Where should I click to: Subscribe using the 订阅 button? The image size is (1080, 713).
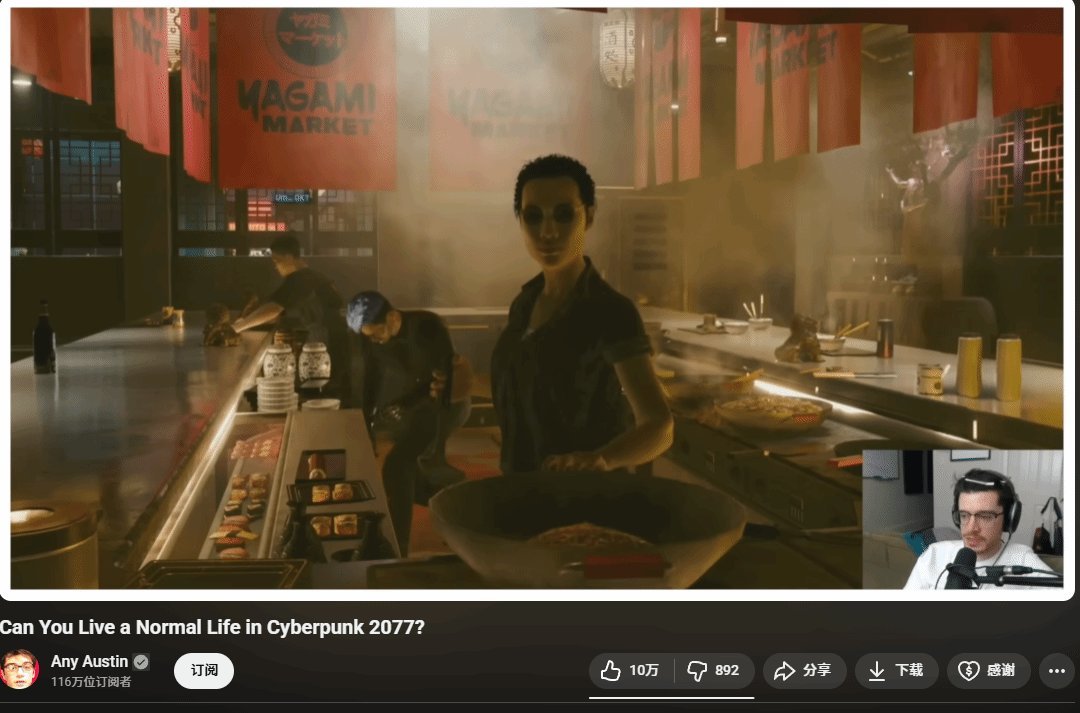tap(204, 670)
